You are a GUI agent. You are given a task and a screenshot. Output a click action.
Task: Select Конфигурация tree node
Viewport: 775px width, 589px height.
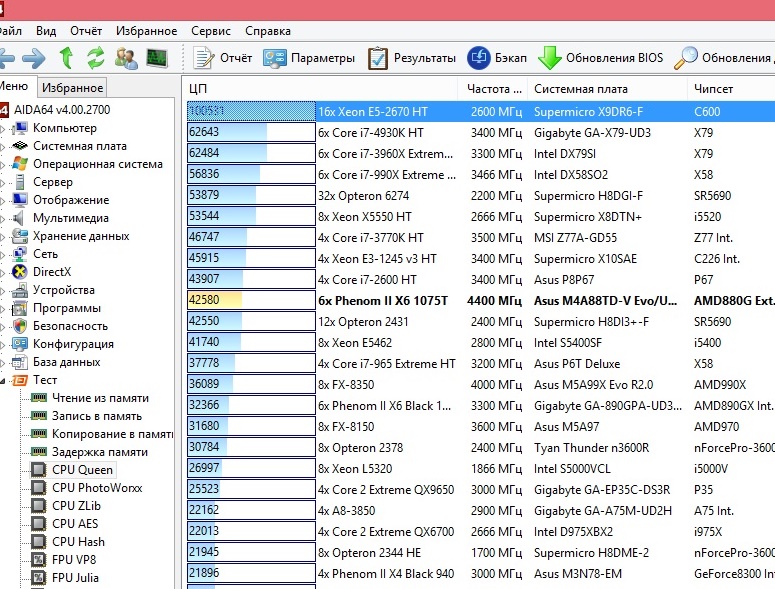click(73, 344)
